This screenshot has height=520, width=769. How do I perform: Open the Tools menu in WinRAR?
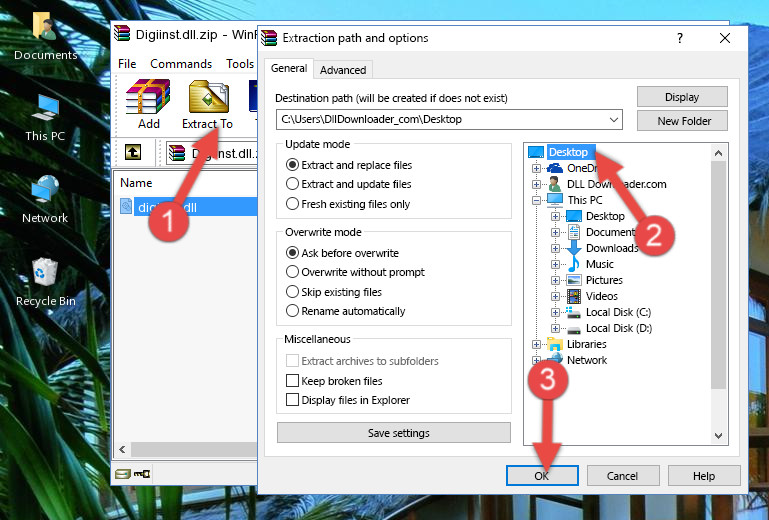pyautogui.click(x=240, y=64)
